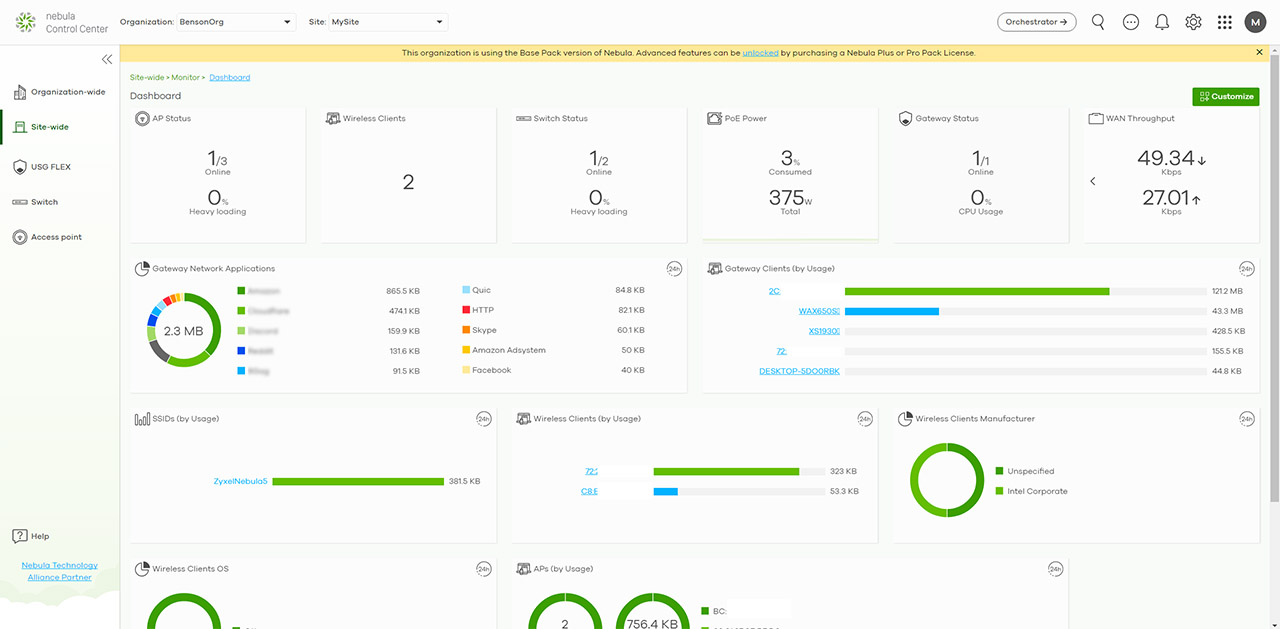Open the notifications bell
The image size is (1280, 629).
click(1162, 22)
